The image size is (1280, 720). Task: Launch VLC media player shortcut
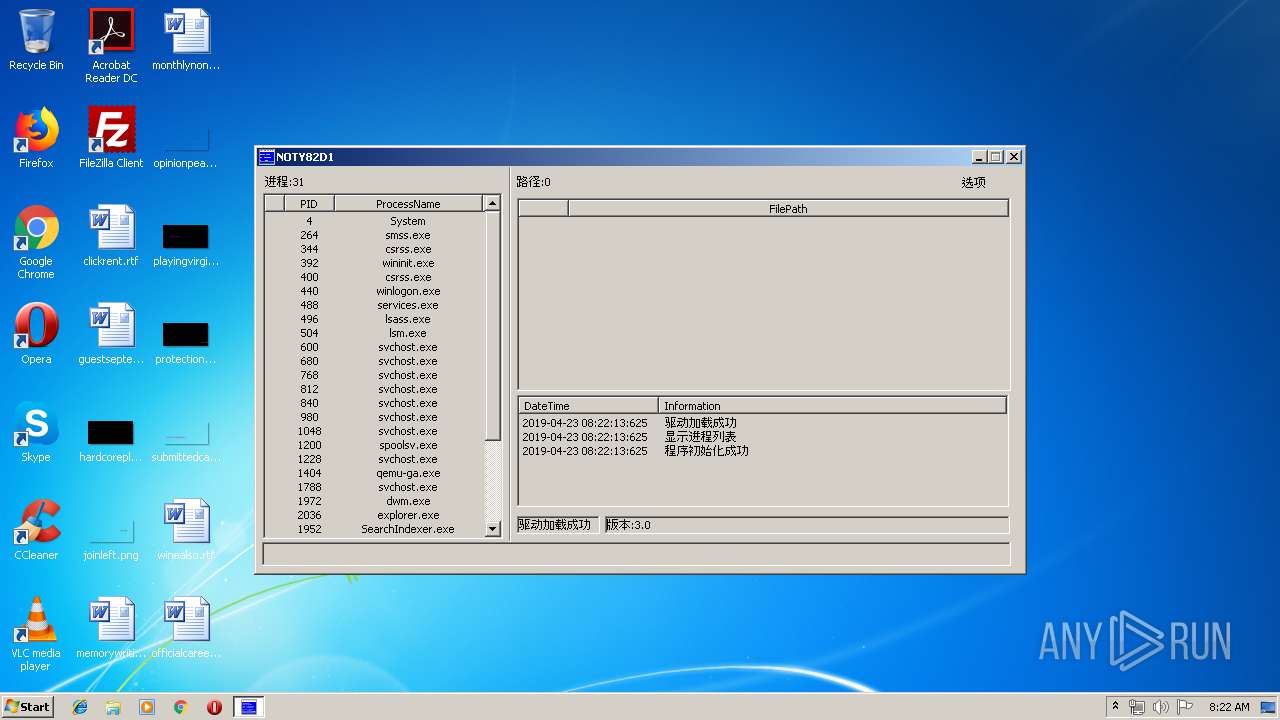[36, 634]
